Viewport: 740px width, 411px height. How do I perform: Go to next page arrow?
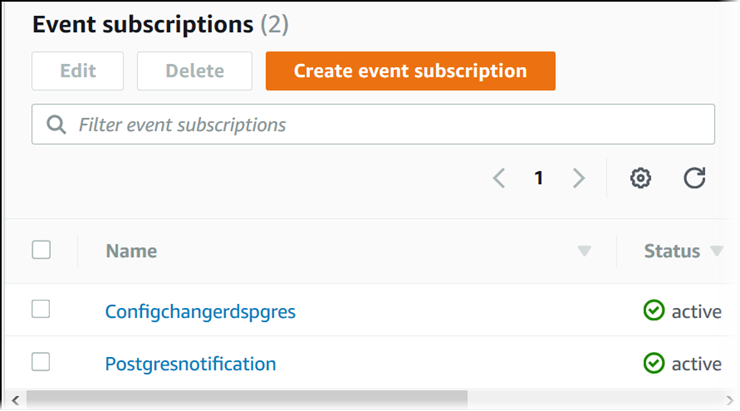[x=578, y=178]
